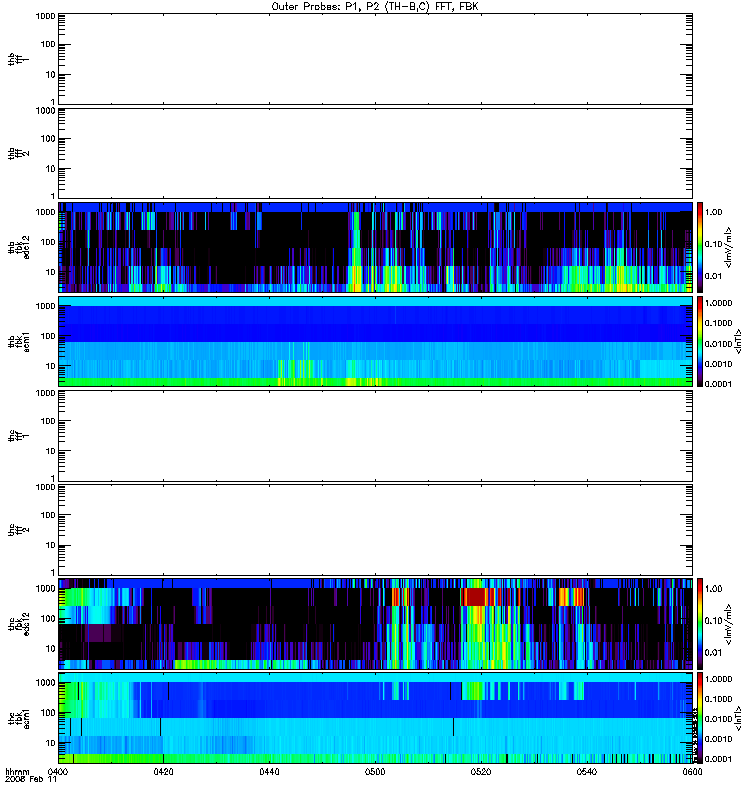Select the 0600 time axis label

692,771
